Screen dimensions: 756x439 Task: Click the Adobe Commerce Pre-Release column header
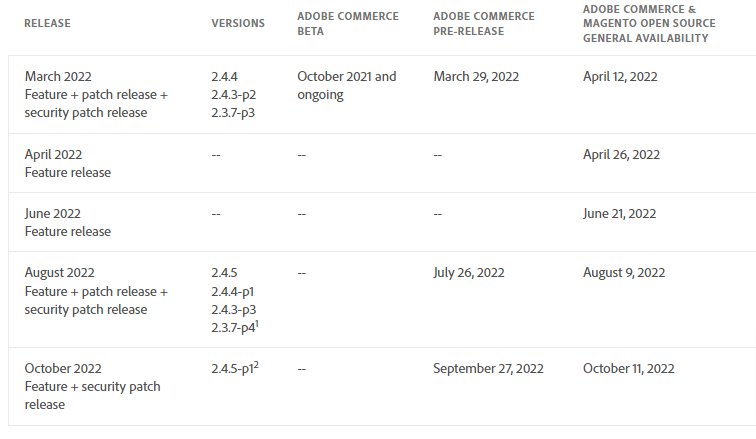coord(484,23)
